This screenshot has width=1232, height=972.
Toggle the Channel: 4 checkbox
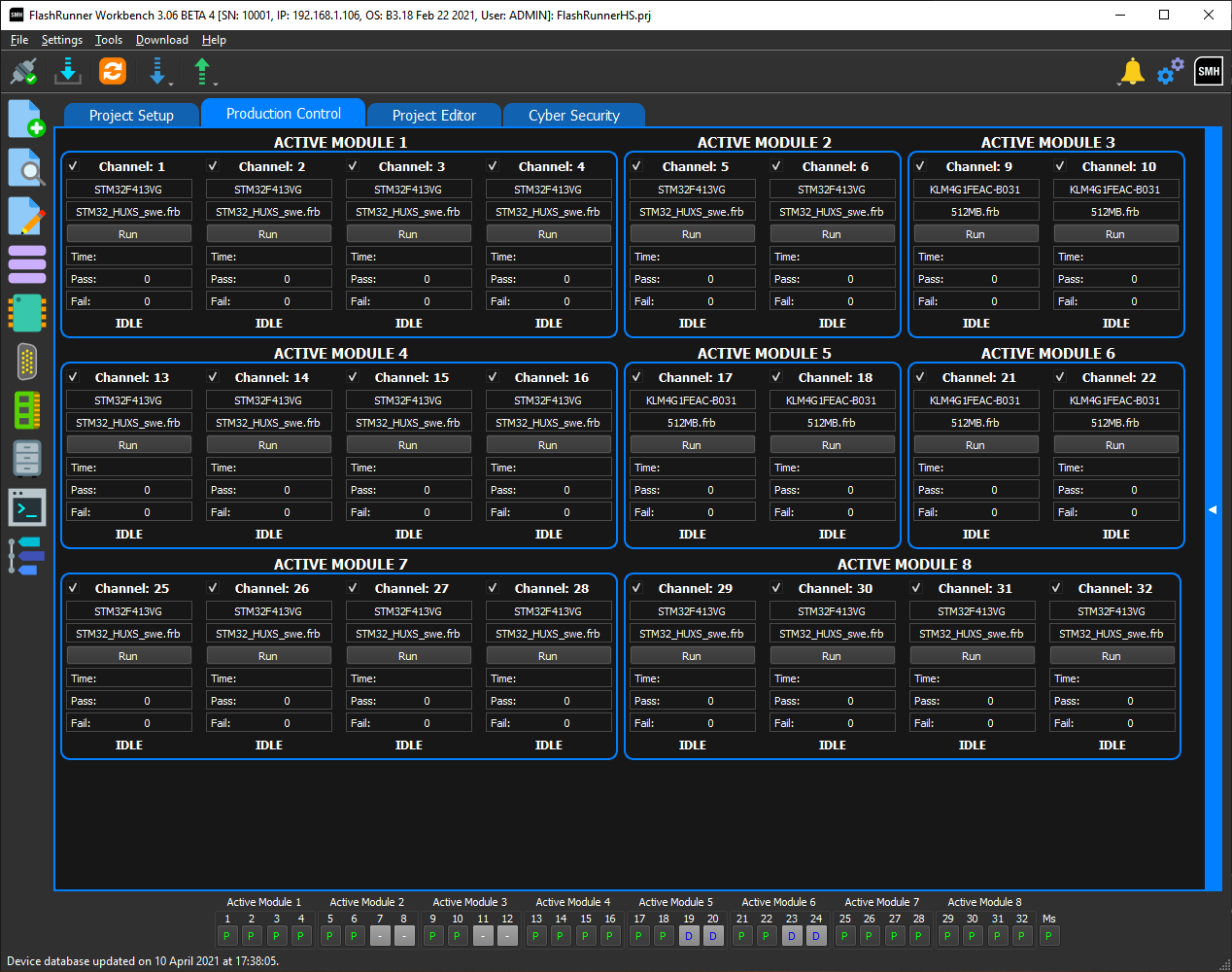493,166
